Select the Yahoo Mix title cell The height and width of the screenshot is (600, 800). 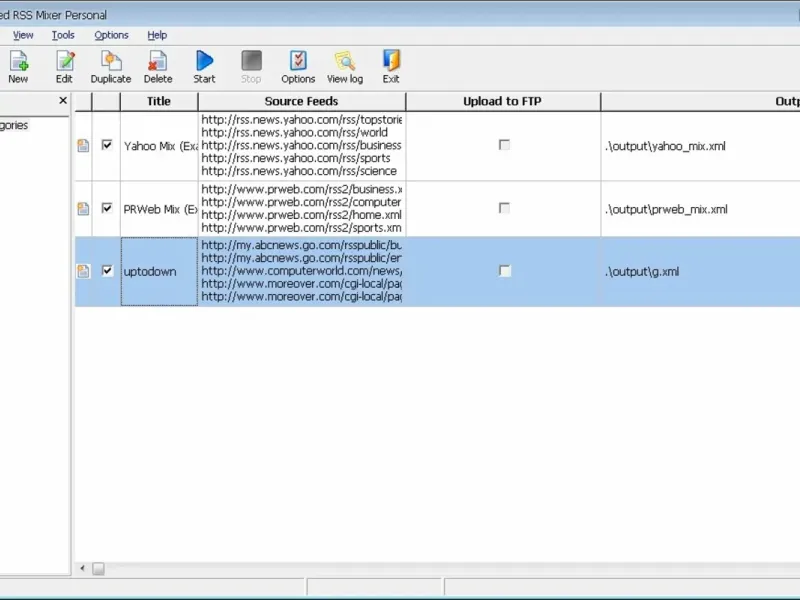pyautogui.click(x=159, y=146)
